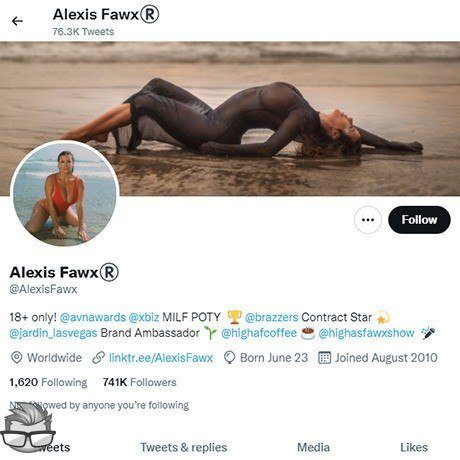Click the calendar icon beside Joined August 2010
The image size is (460, 460).
tap(324, 358)
